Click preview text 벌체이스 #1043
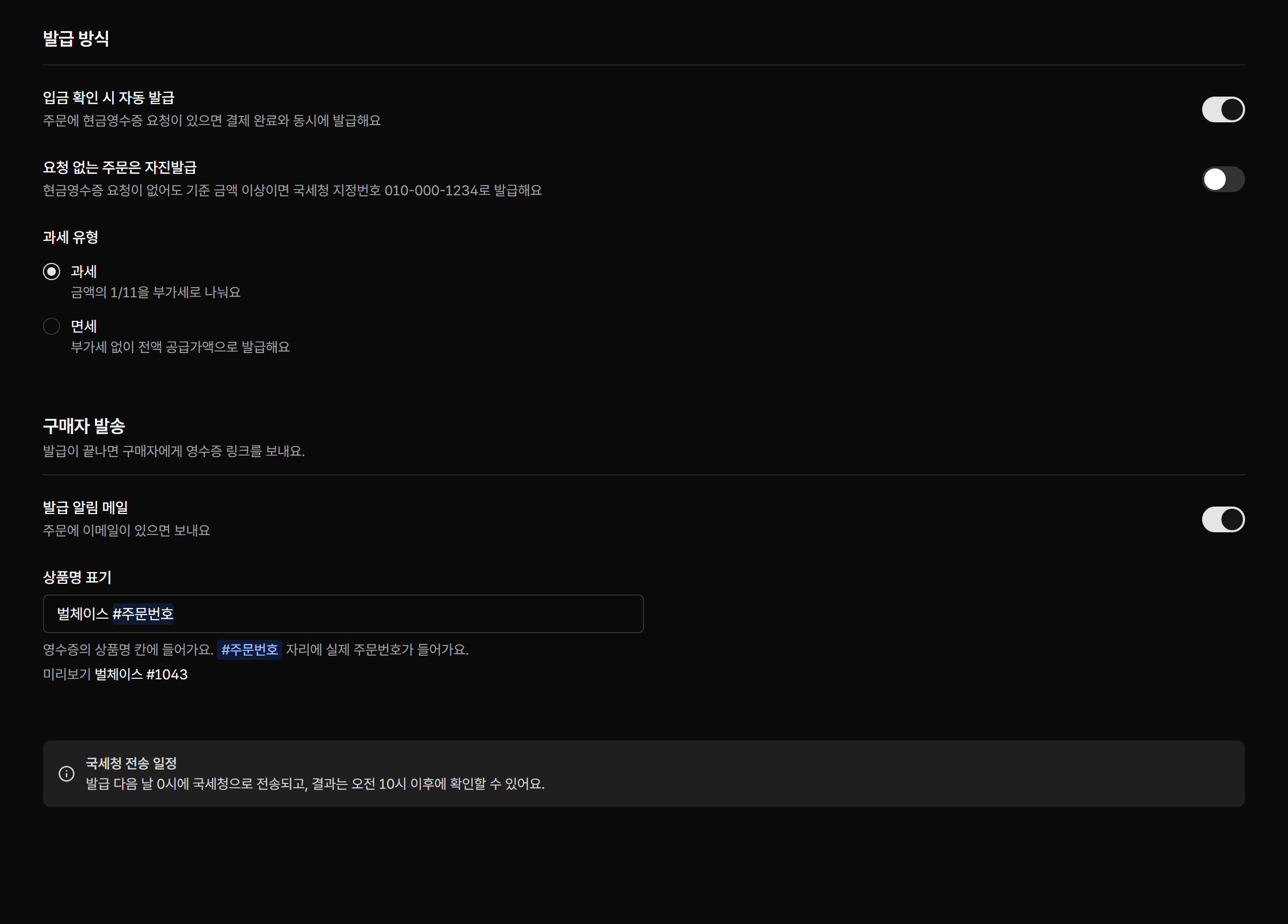Image resolution: width=1288 pixels, height=924 pixels. [x=141, y=674]
